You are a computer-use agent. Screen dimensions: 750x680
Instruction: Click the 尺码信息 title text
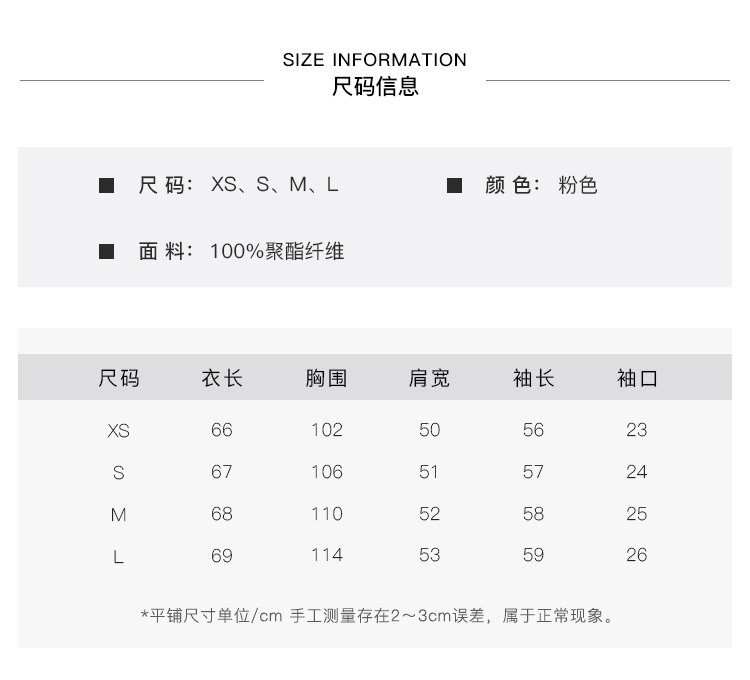point(375,87)
